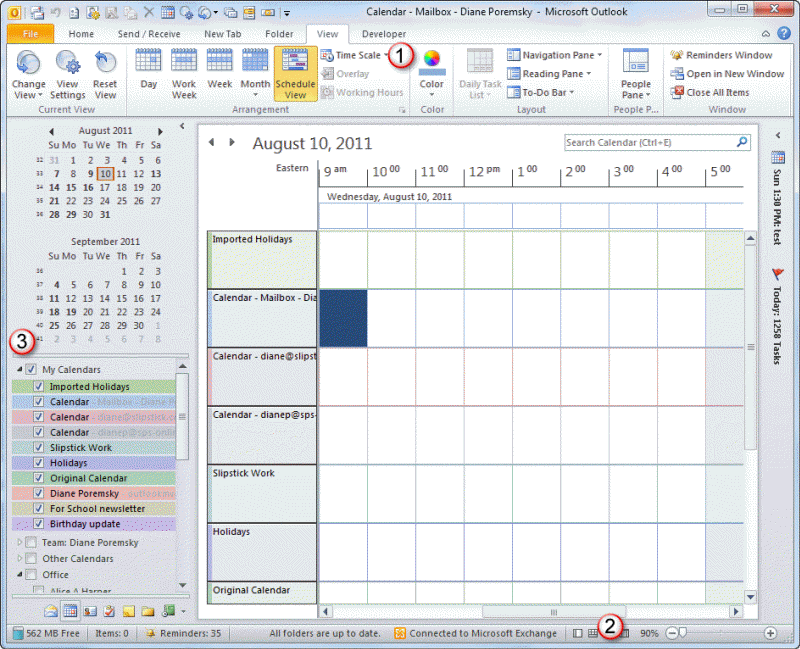Click the search magnifier icon
Image resolution: width=800 pixels, height=649 pixels.
(742, 142)
